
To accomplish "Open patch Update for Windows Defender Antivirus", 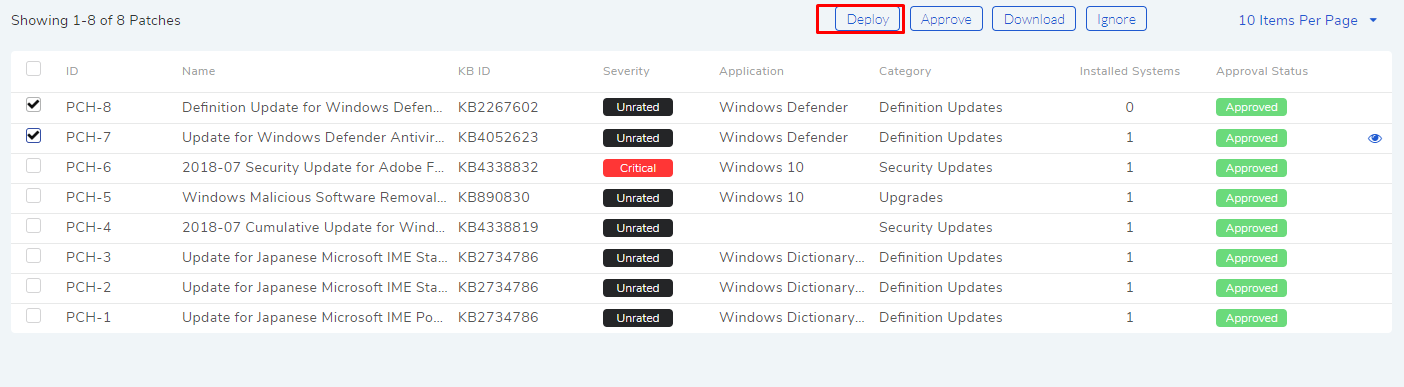I will (312, 137).
